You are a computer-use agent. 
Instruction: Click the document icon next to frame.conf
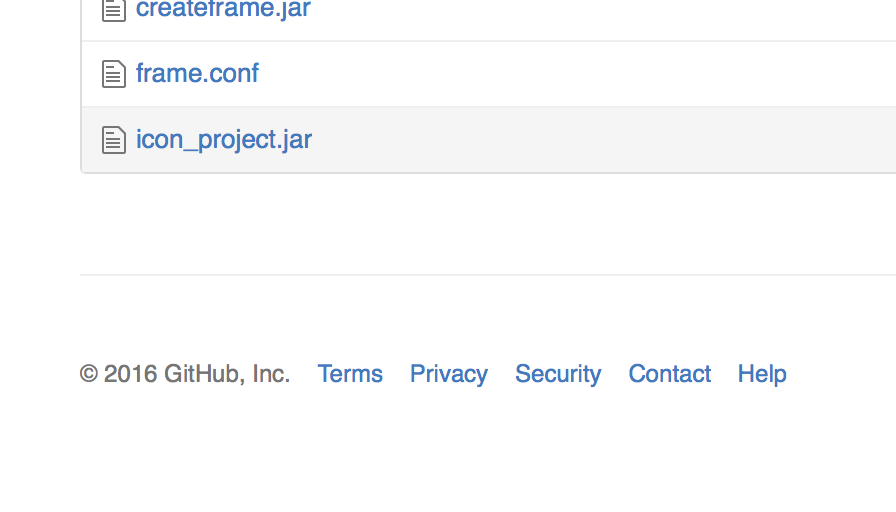tap(114, 74)
